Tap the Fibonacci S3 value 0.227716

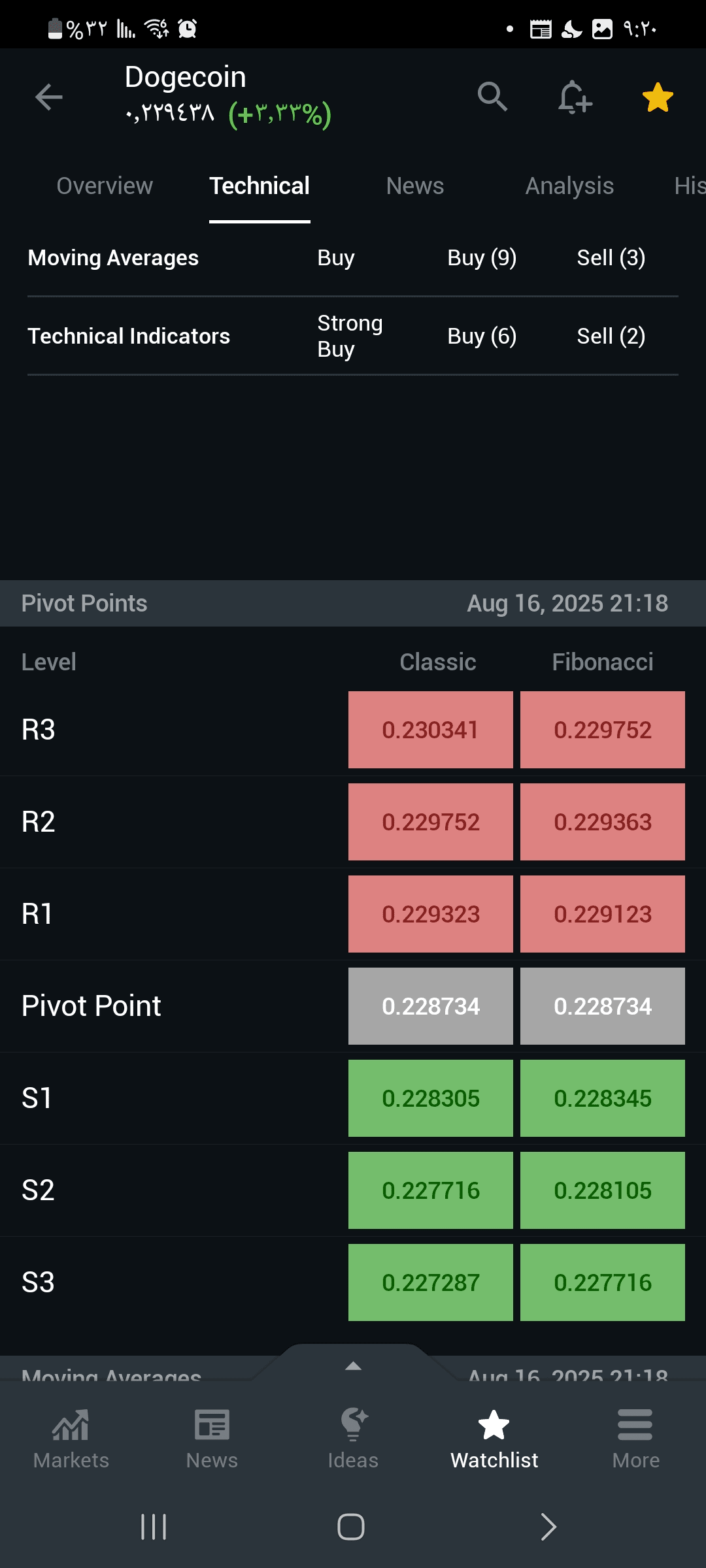pyautogui.click(x=603, y=1282)
